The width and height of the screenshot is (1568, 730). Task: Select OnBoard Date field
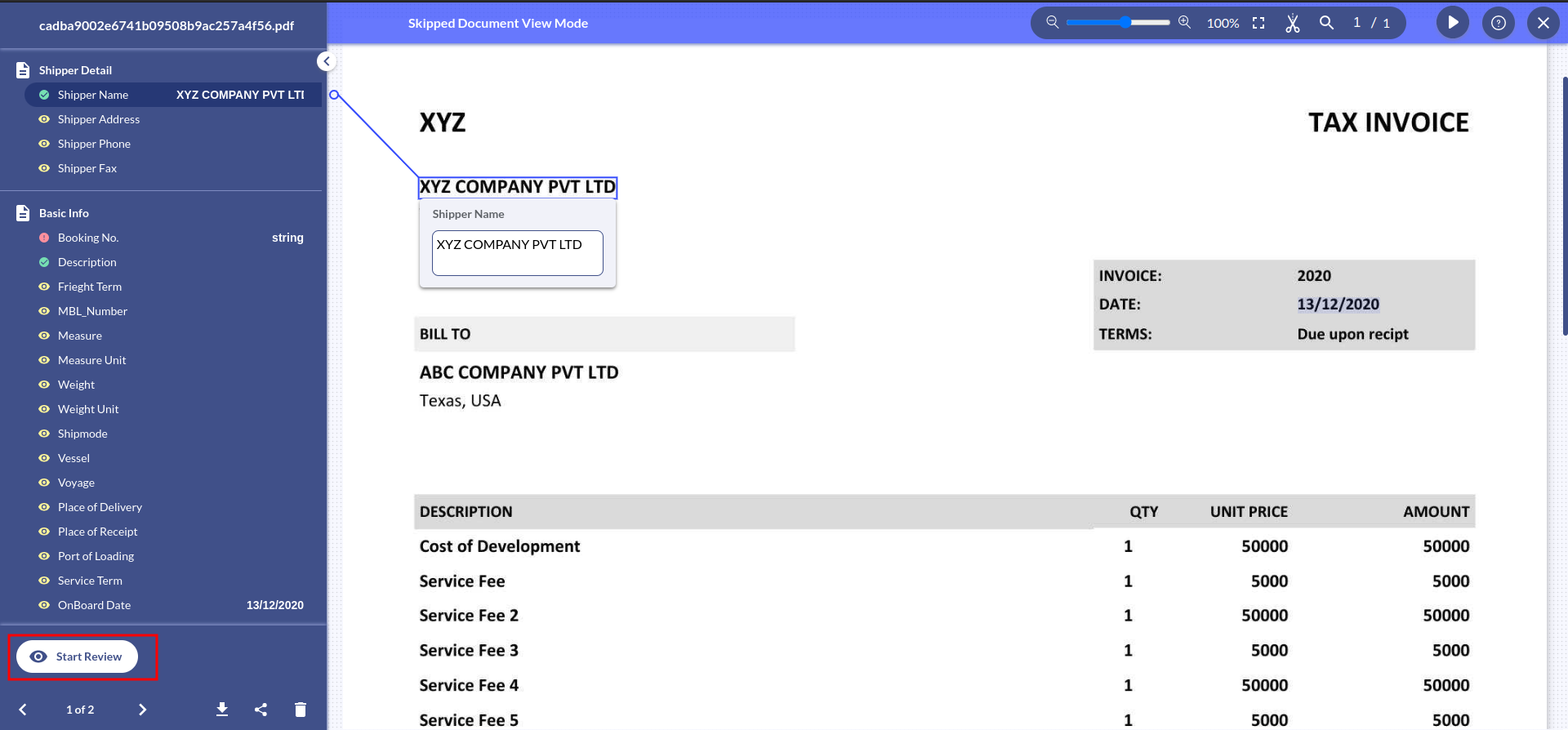172,605
